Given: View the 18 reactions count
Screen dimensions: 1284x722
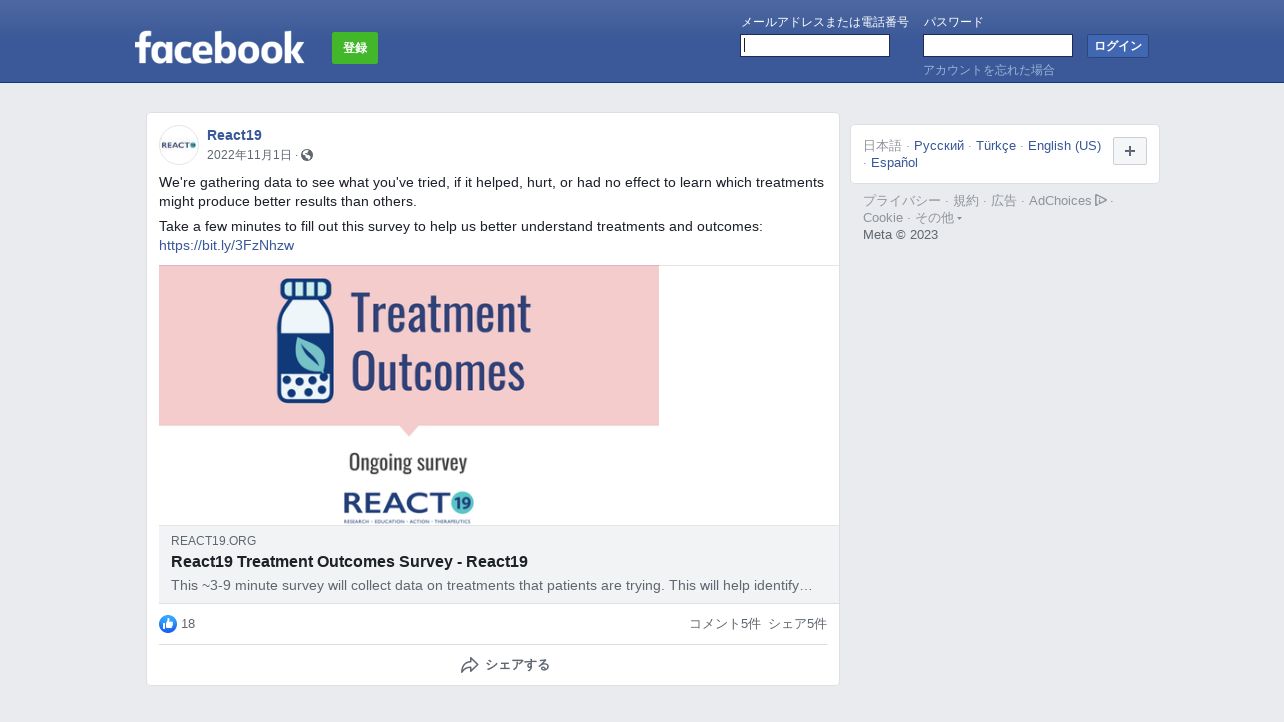Looking at the screenshot, I should [188, 624].
